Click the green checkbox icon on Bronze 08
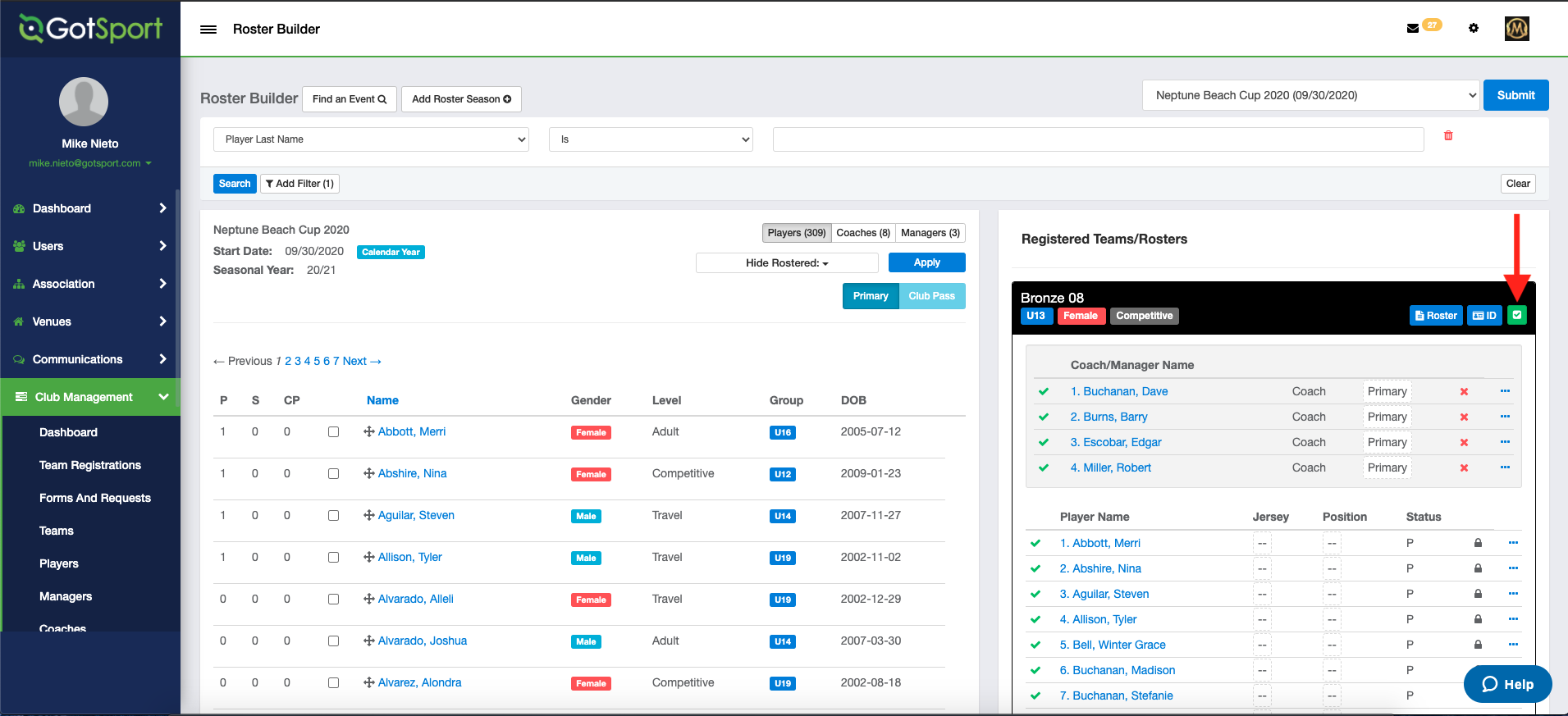The width and height of the screenshot is (1568, 716). [1517, 315]
